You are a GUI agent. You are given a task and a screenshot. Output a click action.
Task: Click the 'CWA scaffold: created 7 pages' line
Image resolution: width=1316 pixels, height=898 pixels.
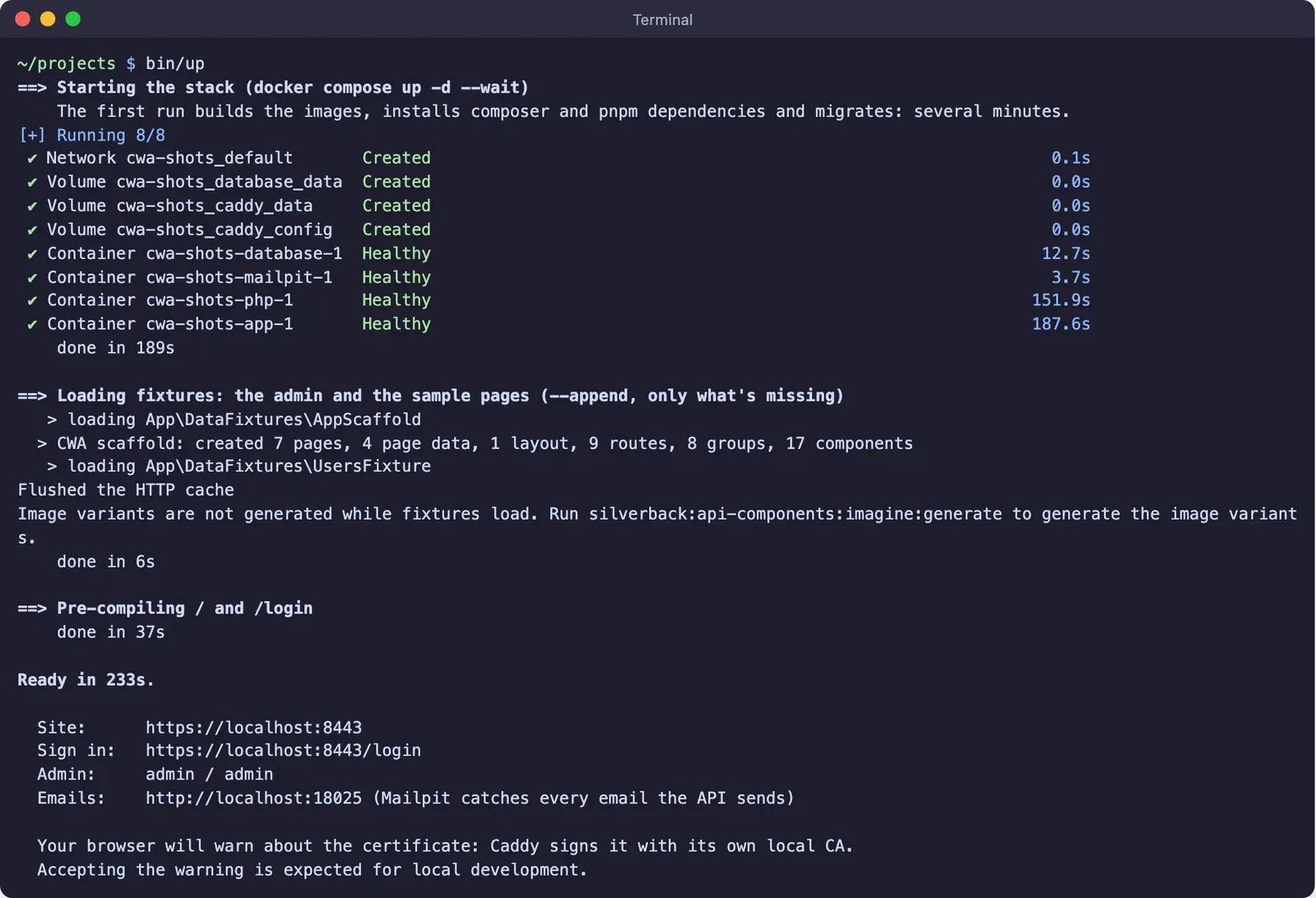pos(475,443)
